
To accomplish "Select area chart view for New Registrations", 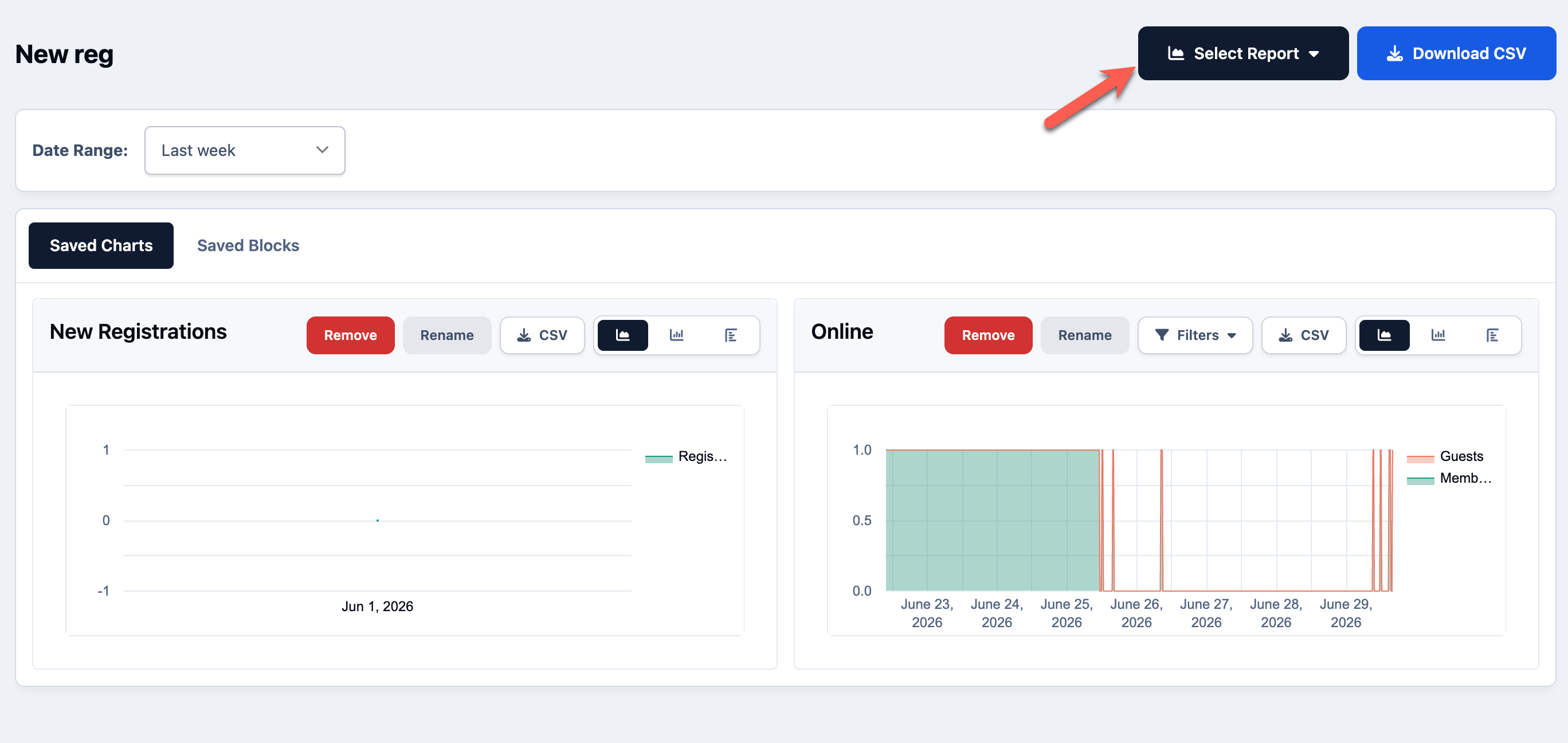I will 623,335.
